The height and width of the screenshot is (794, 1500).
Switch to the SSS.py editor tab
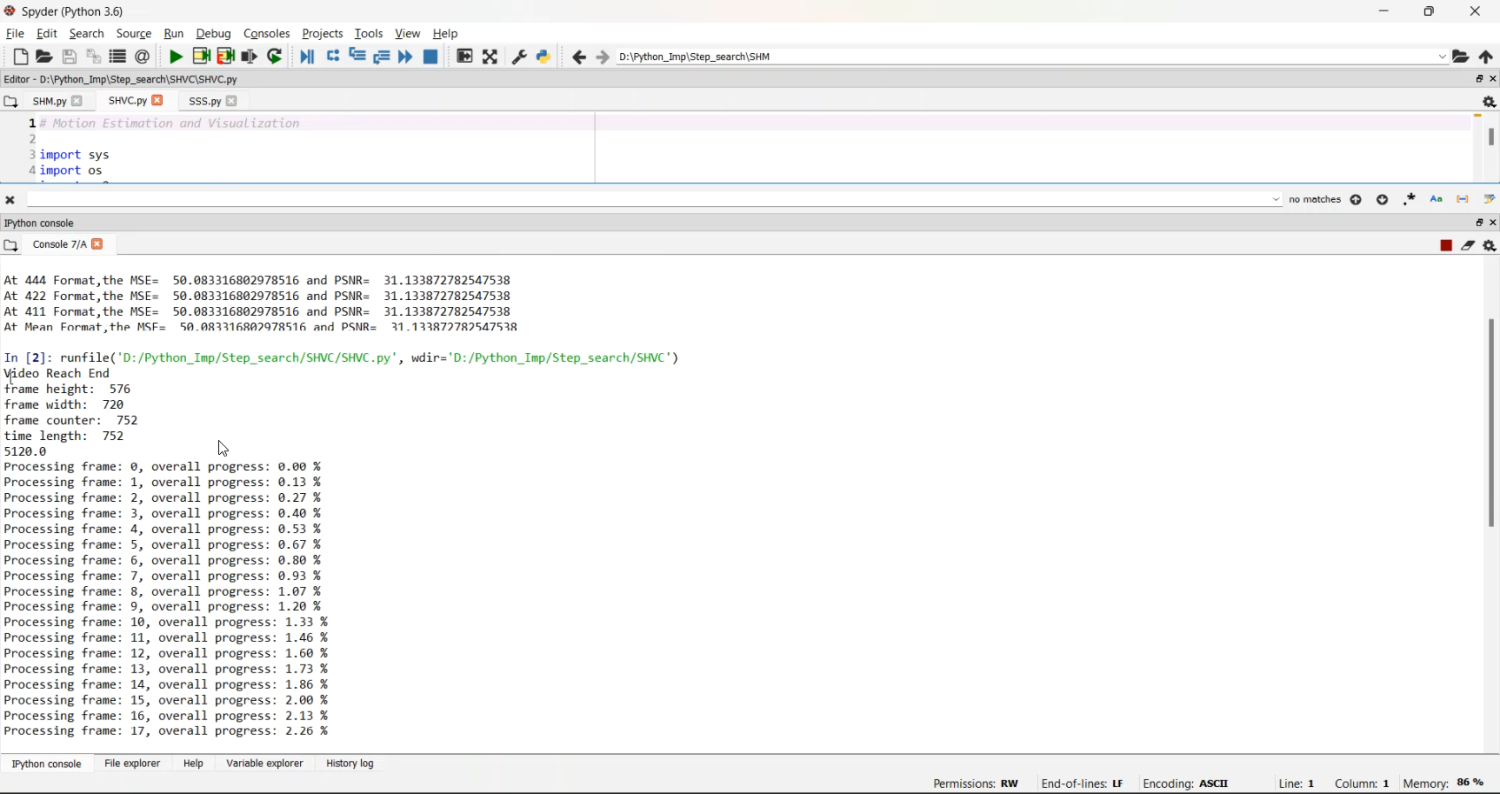click(x=204, y=101)
